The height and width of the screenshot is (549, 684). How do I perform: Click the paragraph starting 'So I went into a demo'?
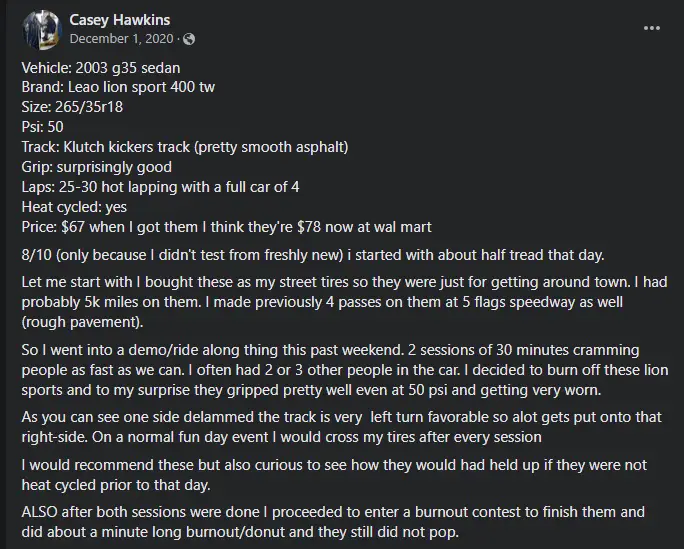point(345,370)
